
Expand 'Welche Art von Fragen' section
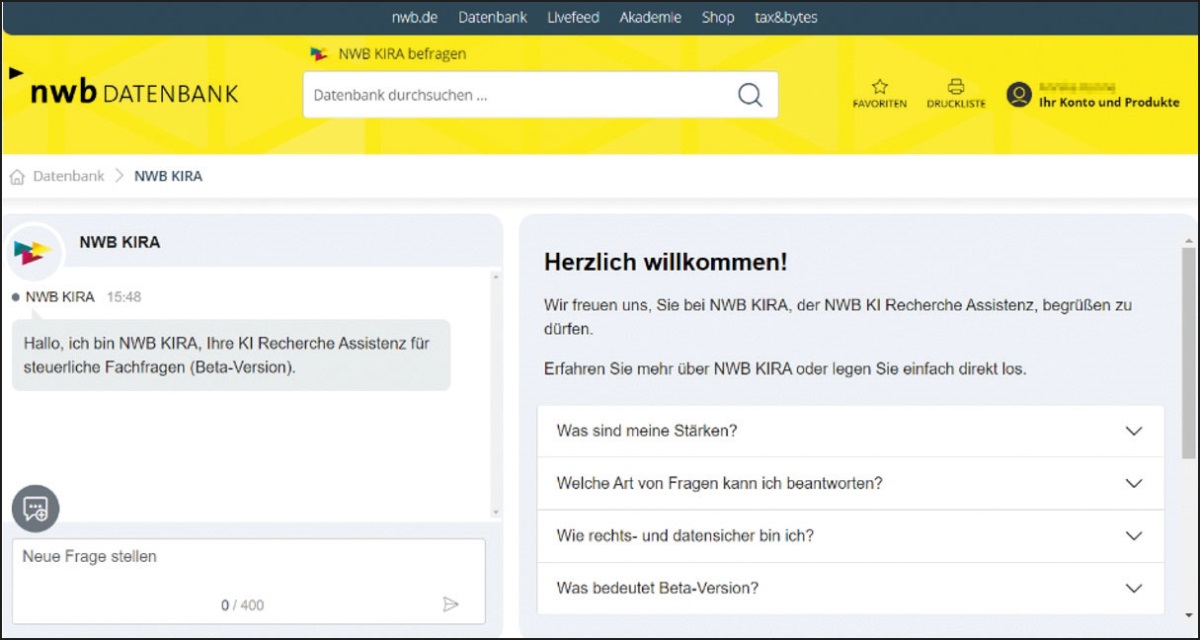[1133, 483]
